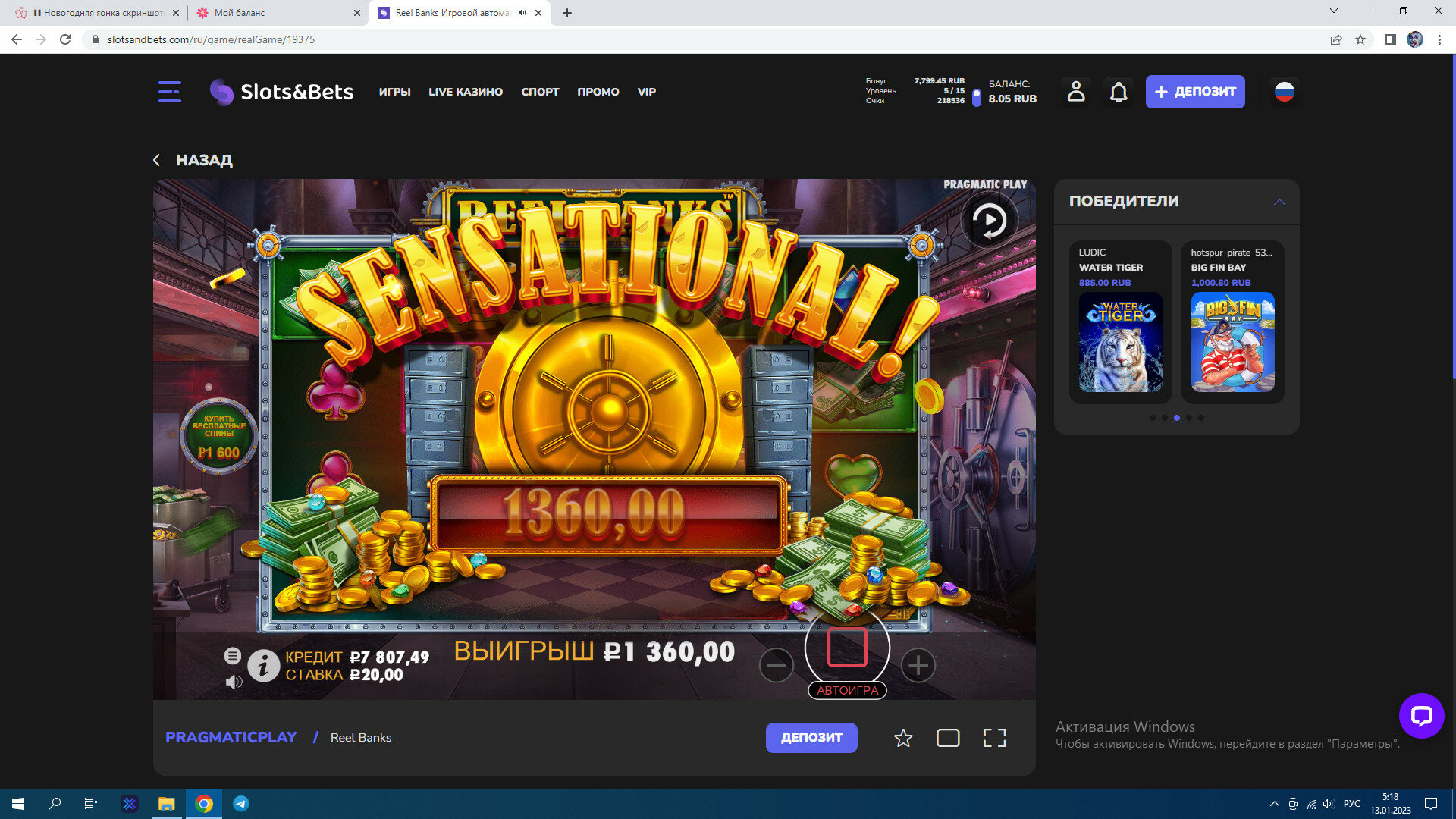Enter fullscreen game mode
The height and width of the screenshot is (819, 1456).
click(x=994, y=738)
